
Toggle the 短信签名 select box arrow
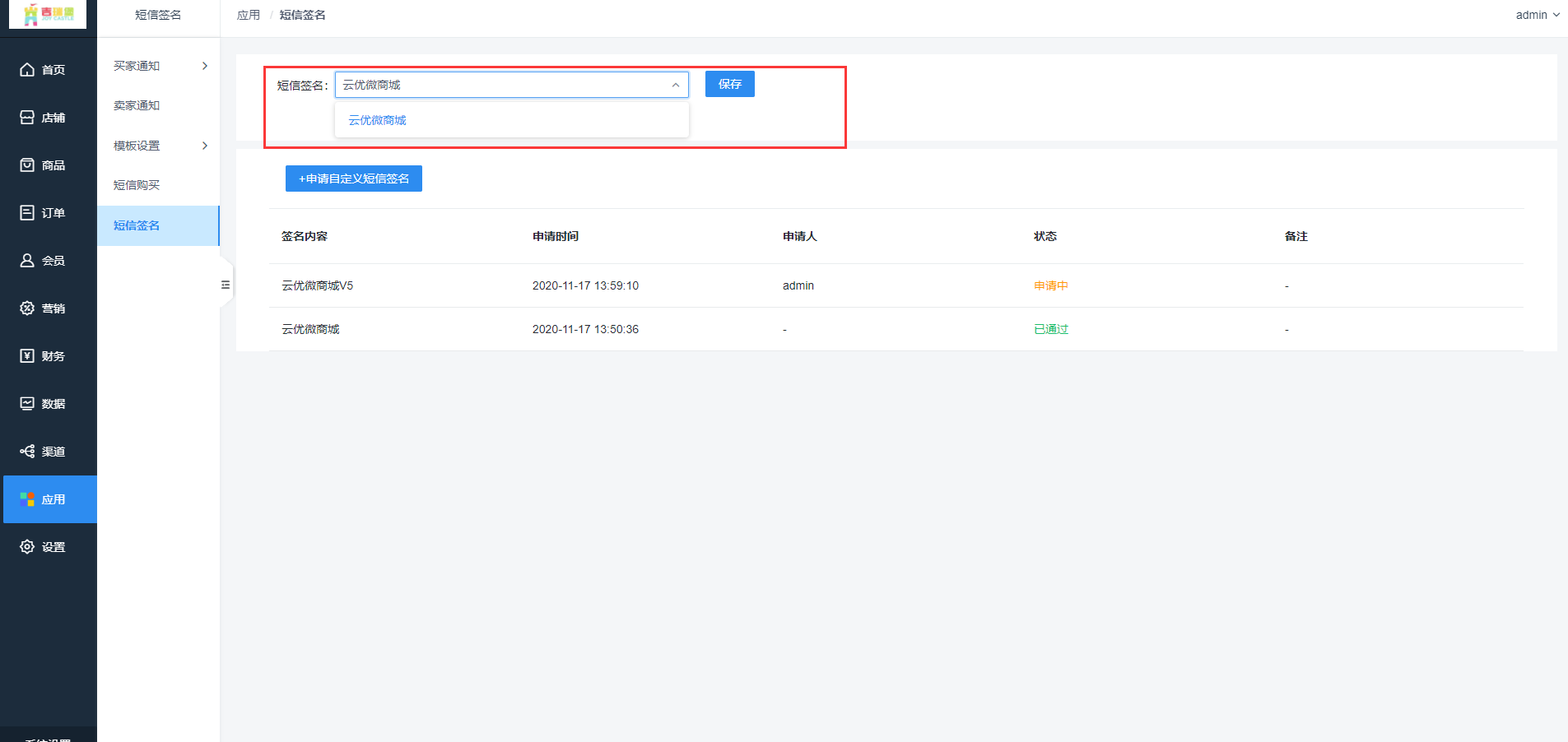[x=676, y=85]
